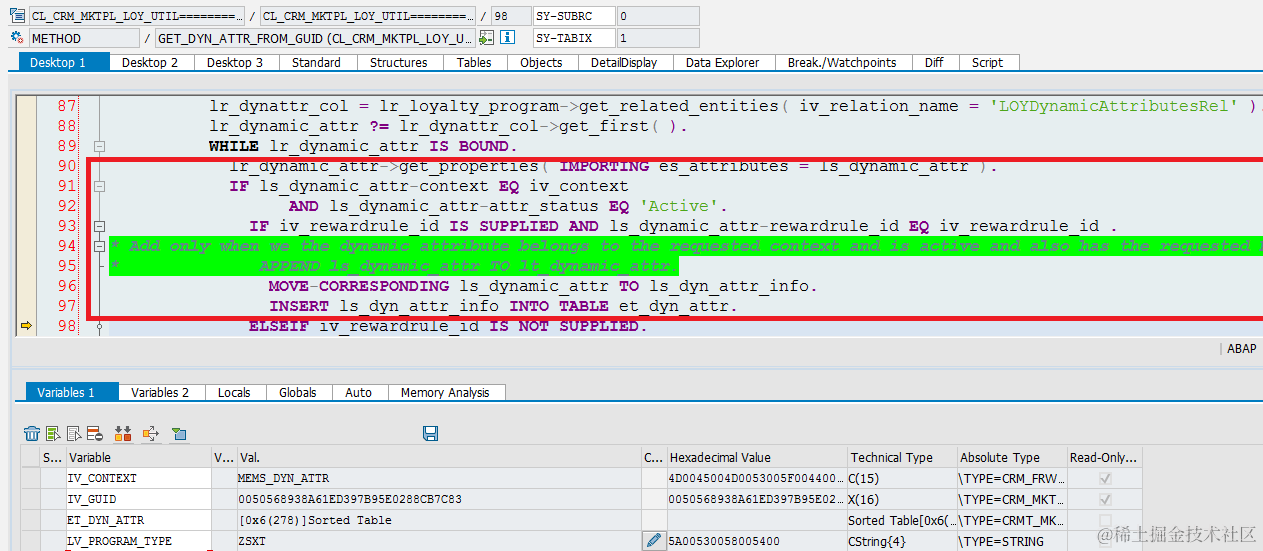Click the pencil change icon for LV_PROGRAM_TYPE
This screenshot has height=551, width=1263.
click(x=654, y=541)
